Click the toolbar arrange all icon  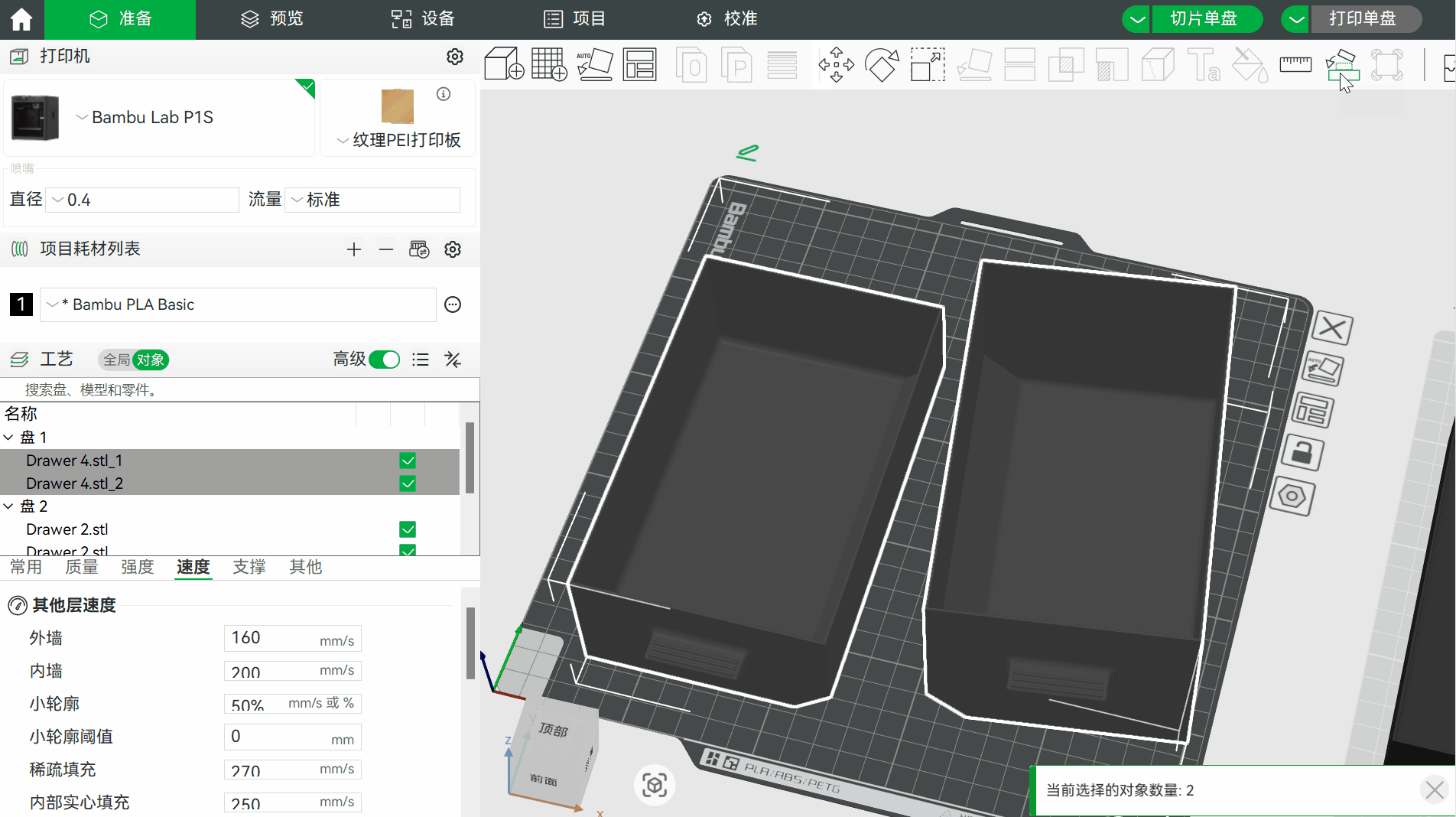pos(639,64)
